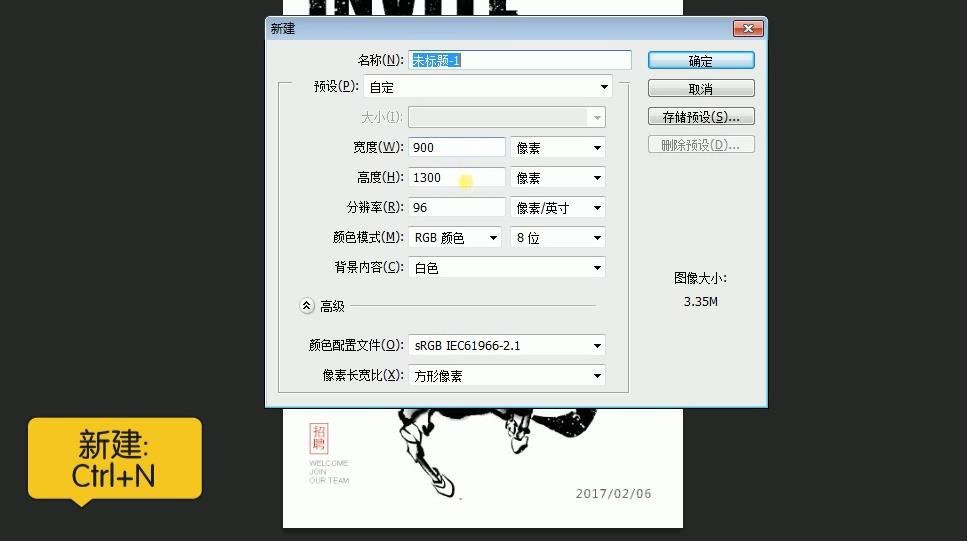Open the 8 位 bit depth dropdown
This screenshot has height=541, width=967.
[x=557, y=238]
